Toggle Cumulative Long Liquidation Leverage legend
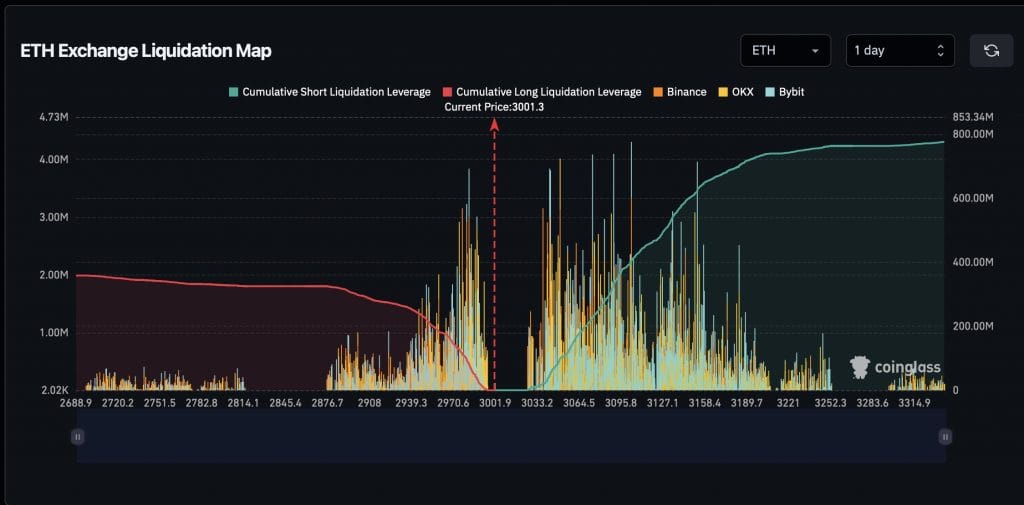1024x505 pixels. pyautogui.click(x=542, y=92)
